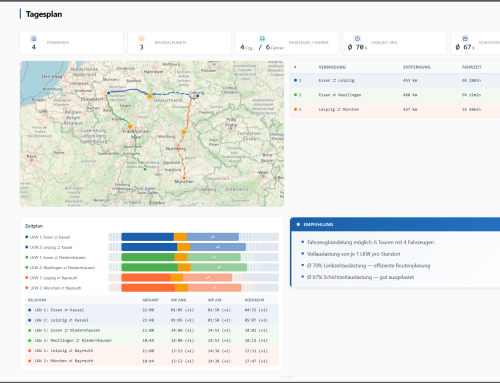The width and height of the screenshot is (500, 383).
Task: Select table row LKW 2: München ⇄ Bayreuth
Action: pos(152,361)
